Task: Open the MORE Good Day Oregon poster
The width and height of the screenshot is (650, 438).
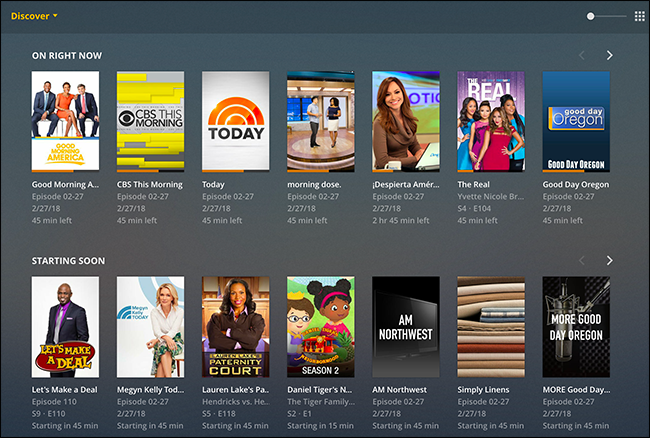Action: tap(576, 327)
